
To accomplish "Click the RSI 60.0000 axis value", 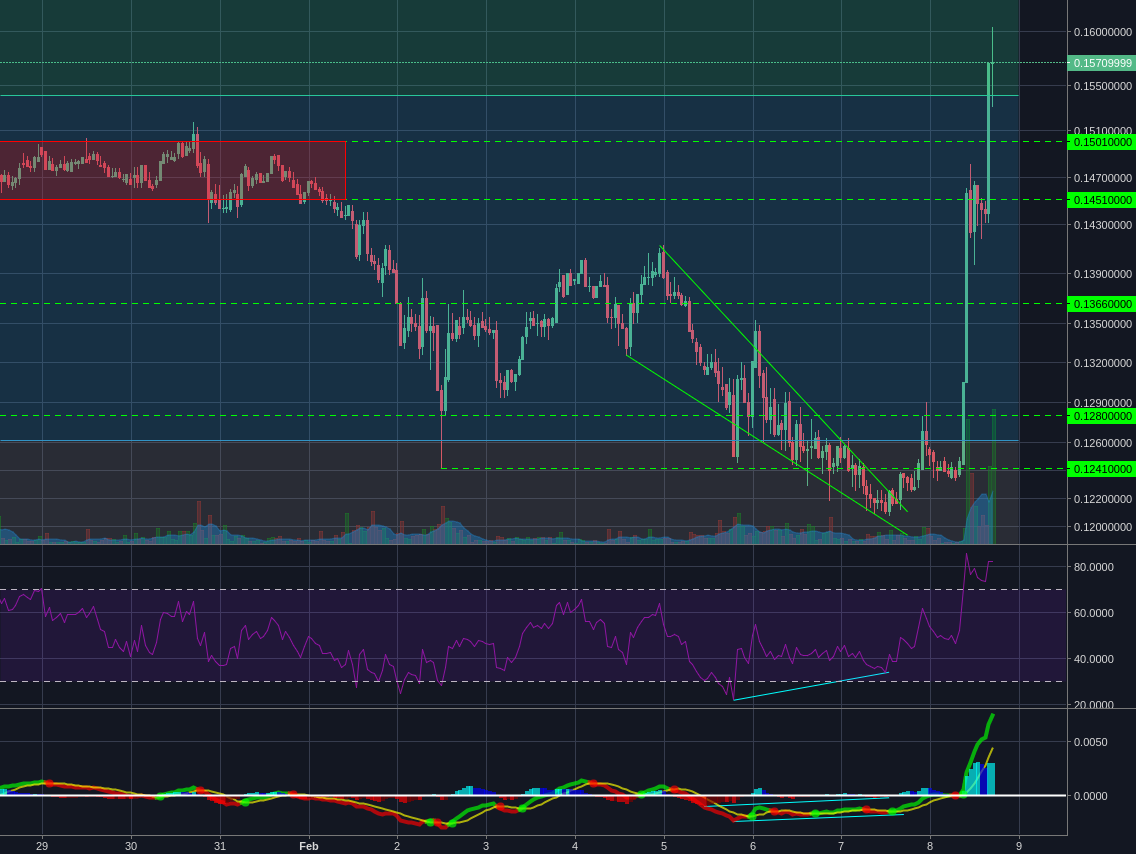I will click(x=1093, y=613).
